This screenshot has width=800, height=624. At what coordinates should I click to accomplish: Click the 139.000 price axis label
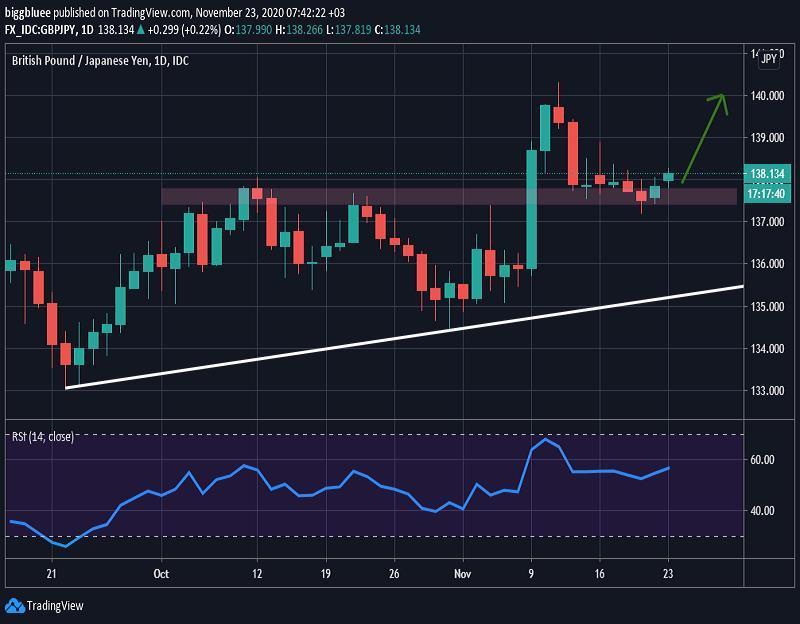pos(767,137)
